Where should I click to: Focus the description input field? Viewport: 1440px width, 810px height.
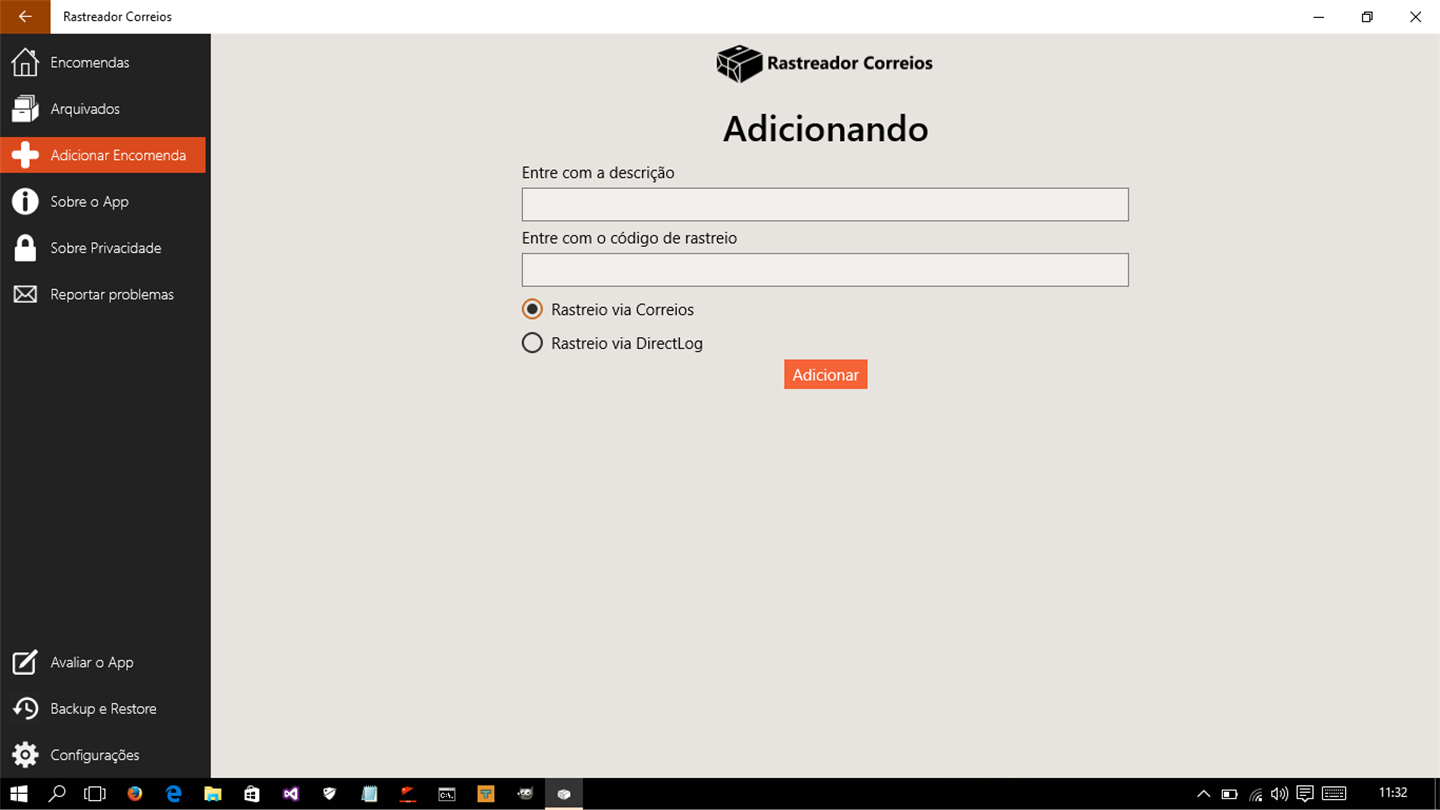[825, 204]
